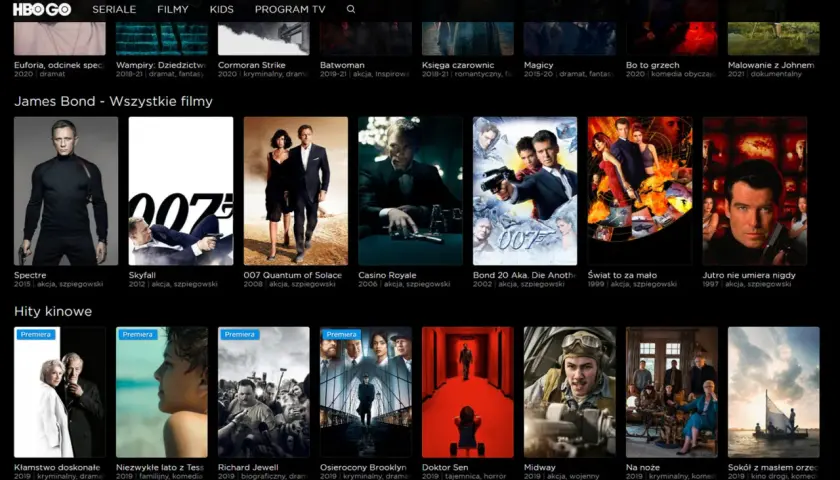Click the Bond 20 Aka. Die Another title
Image resolution: width=840 pixels, height=480 pixels.
(524, 275)
